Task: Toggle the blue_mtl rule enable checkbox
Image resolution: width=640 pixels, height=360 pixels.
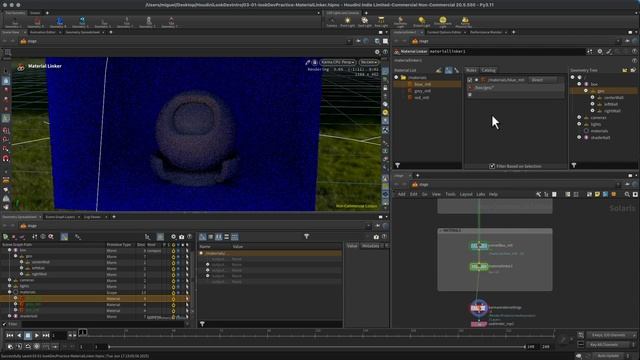Action: click(470, 80)
